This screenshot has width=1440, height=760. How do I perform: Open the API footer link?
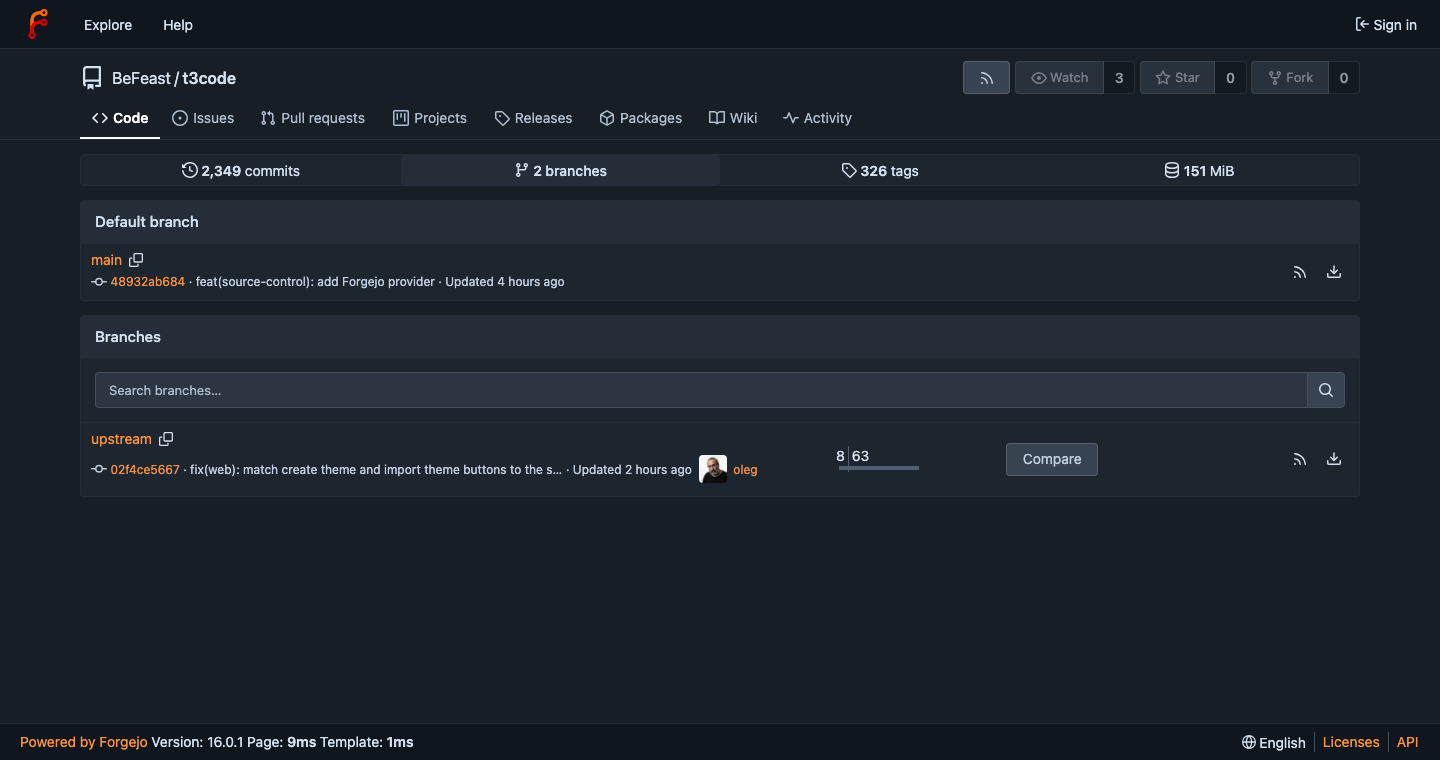tap(1408, 742)
